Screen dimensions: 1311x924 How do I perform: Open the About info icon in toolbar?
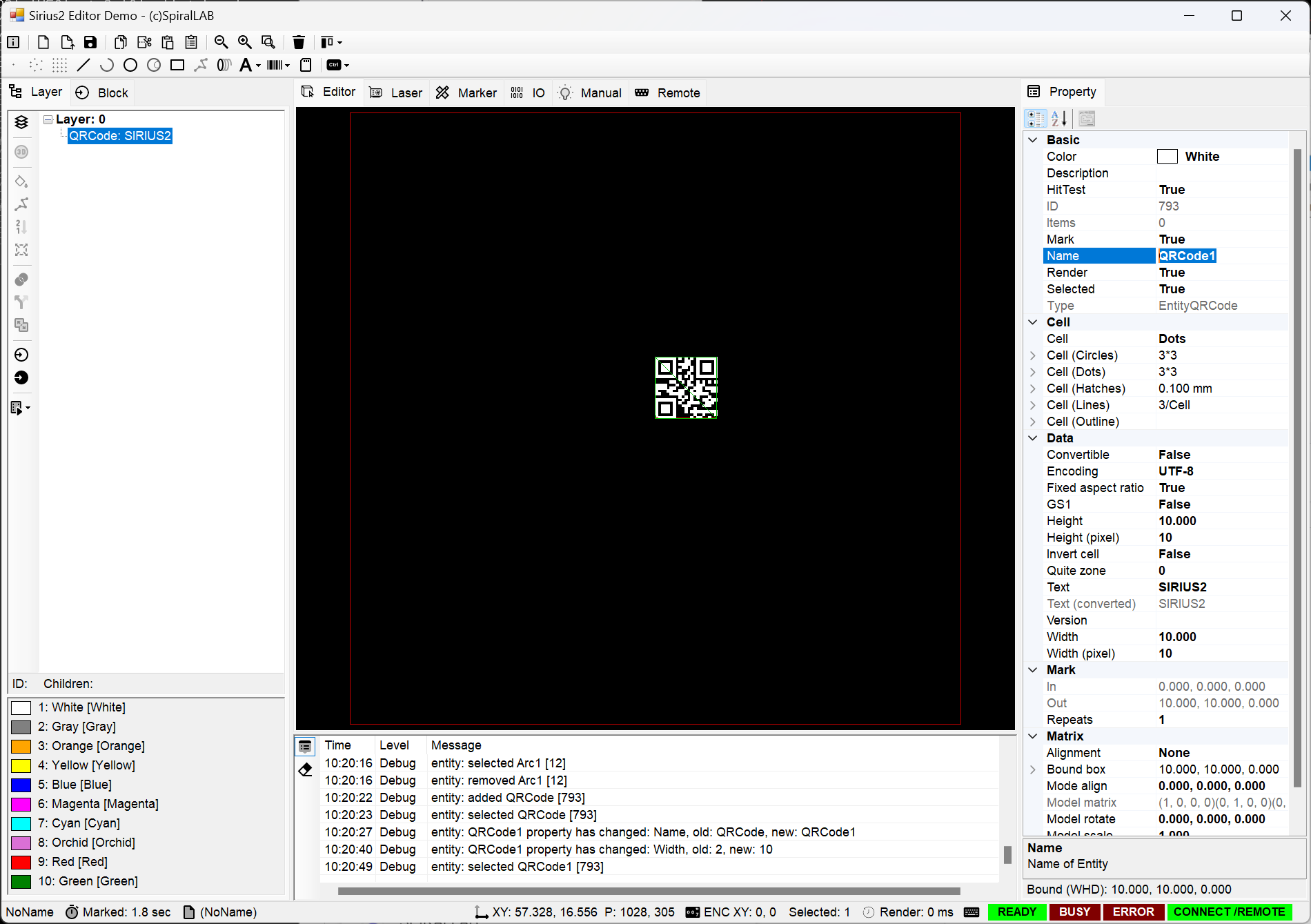[13, 42]
